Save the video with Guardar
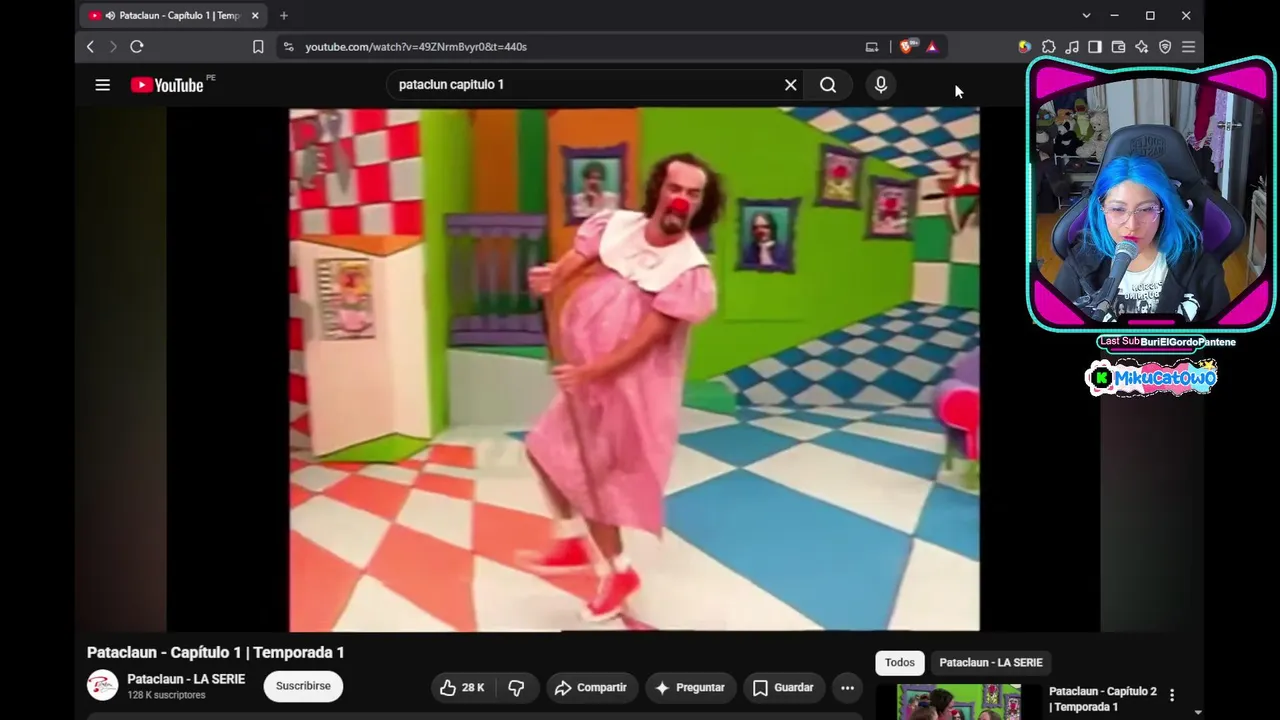The height and width of the screenshot is (720, 1280). [783, 687]
